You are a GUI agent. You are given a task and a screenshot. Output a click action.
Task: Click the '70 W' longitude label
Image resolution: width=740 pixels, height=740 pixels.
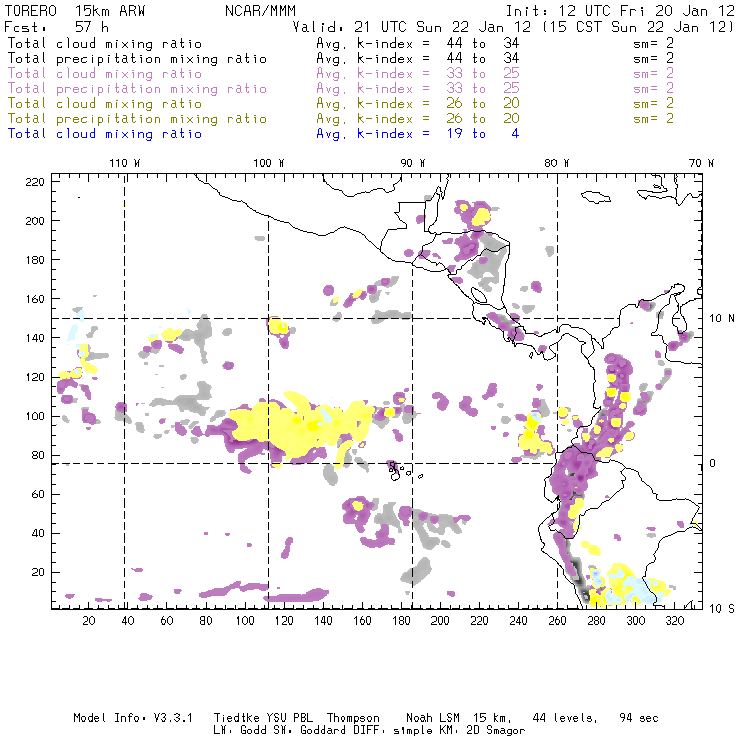[701, 163]
